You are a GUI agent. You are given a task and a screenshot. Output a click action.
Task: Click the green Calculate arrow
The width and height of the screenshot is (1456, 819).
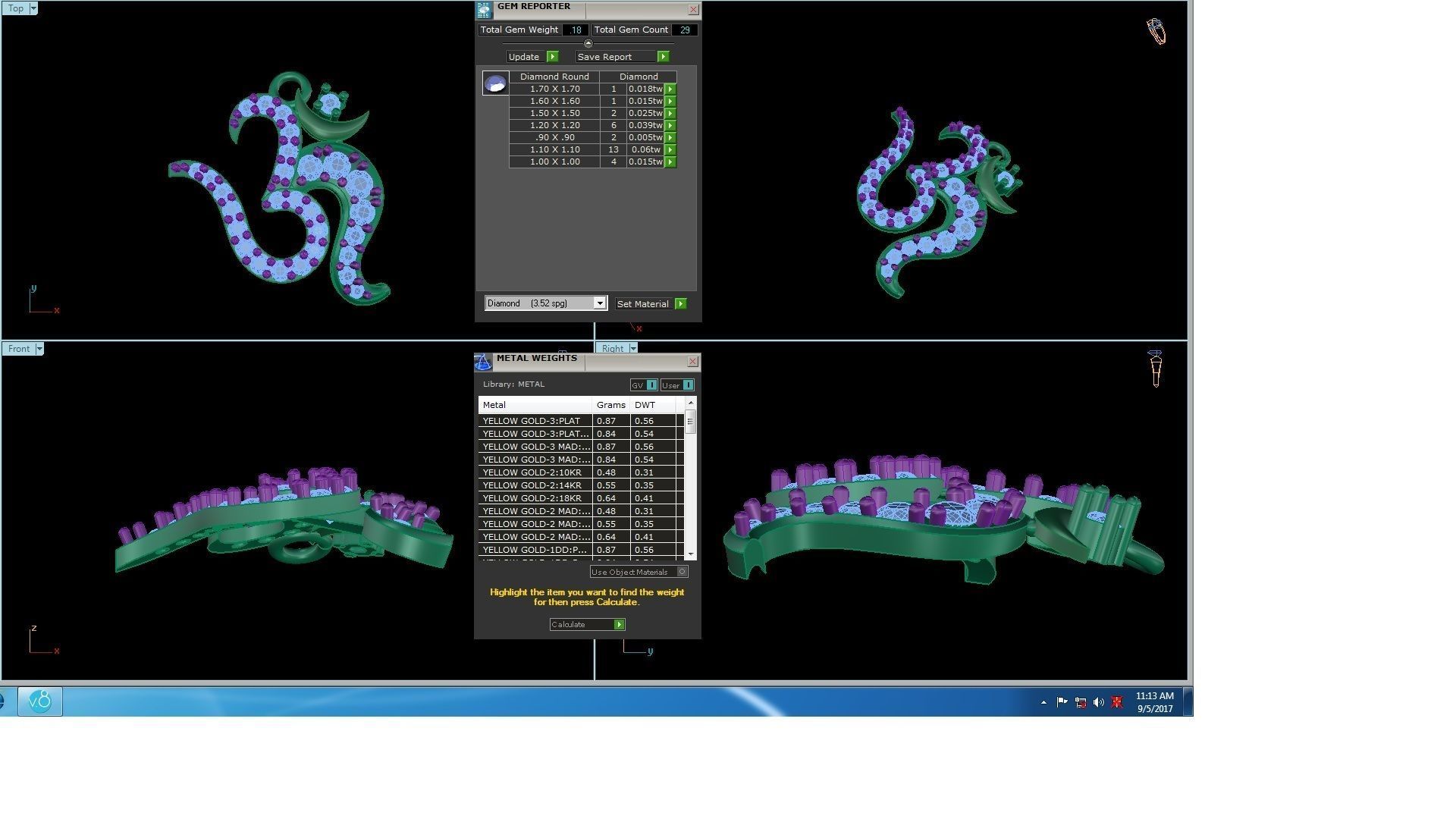click(x=619, y=624)
